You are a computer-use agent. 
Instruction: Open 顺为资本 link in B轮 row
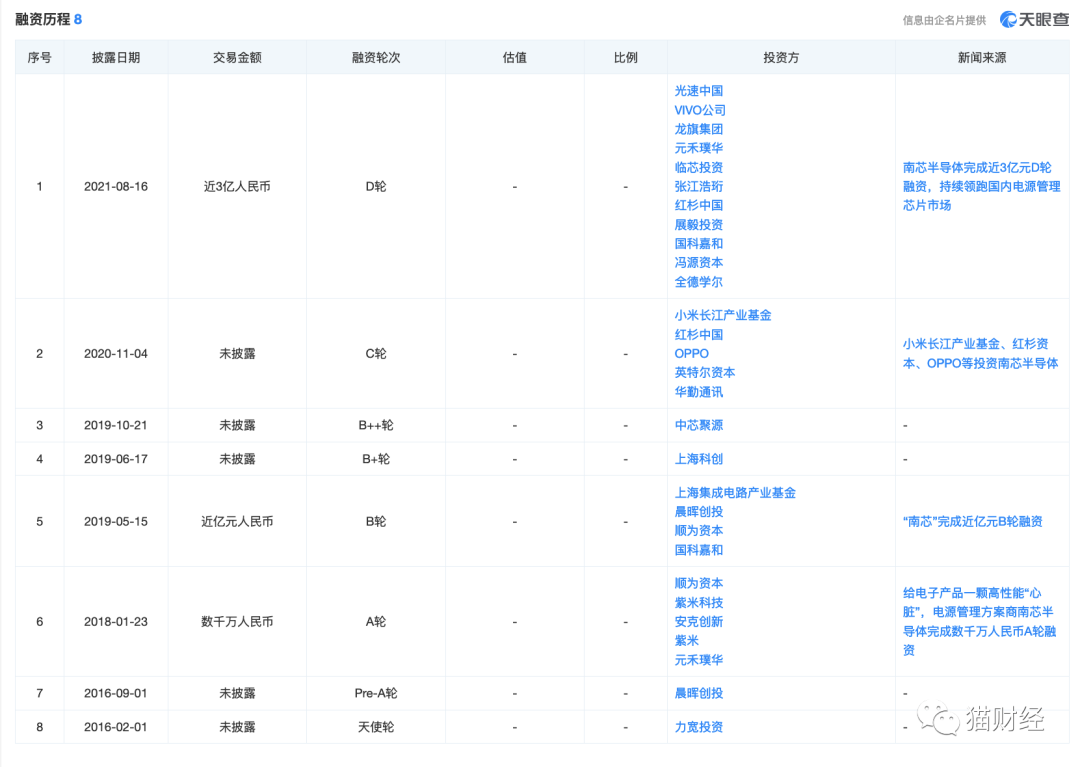pyautogui.click(x=698, y=531)
